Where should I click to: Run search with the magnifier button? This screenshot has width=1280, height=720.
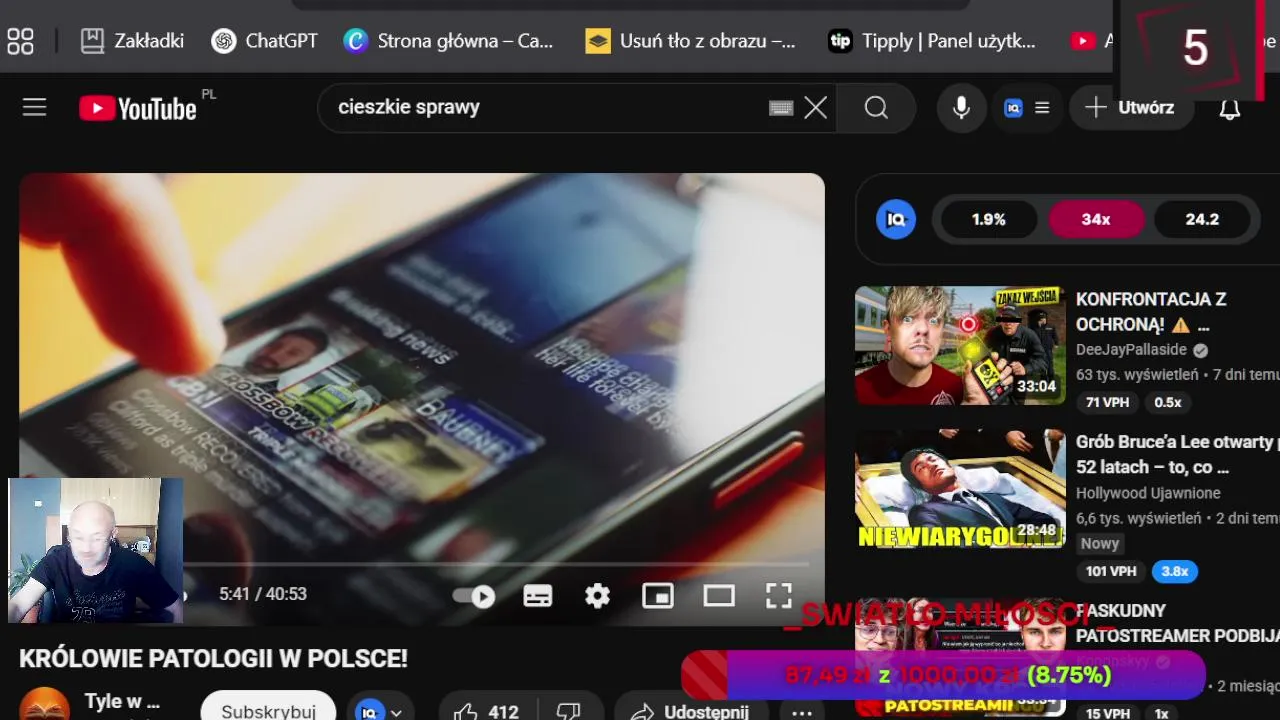(876, 108)
